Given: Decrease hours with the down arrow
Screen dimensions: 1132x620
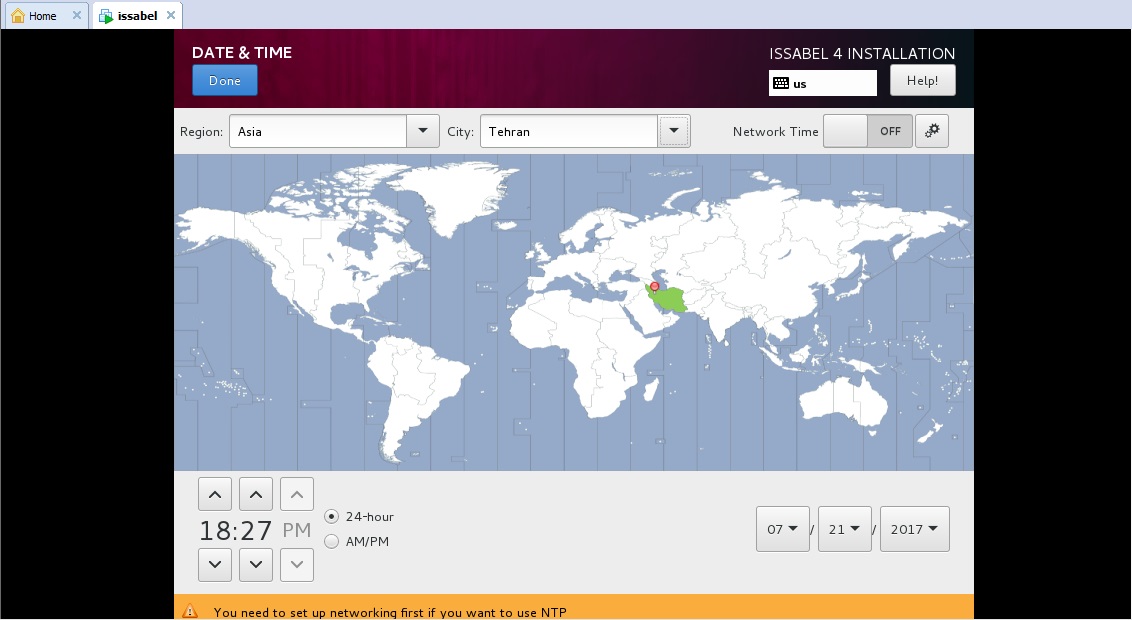Looking at the screenshot, I should pos(214,564).
